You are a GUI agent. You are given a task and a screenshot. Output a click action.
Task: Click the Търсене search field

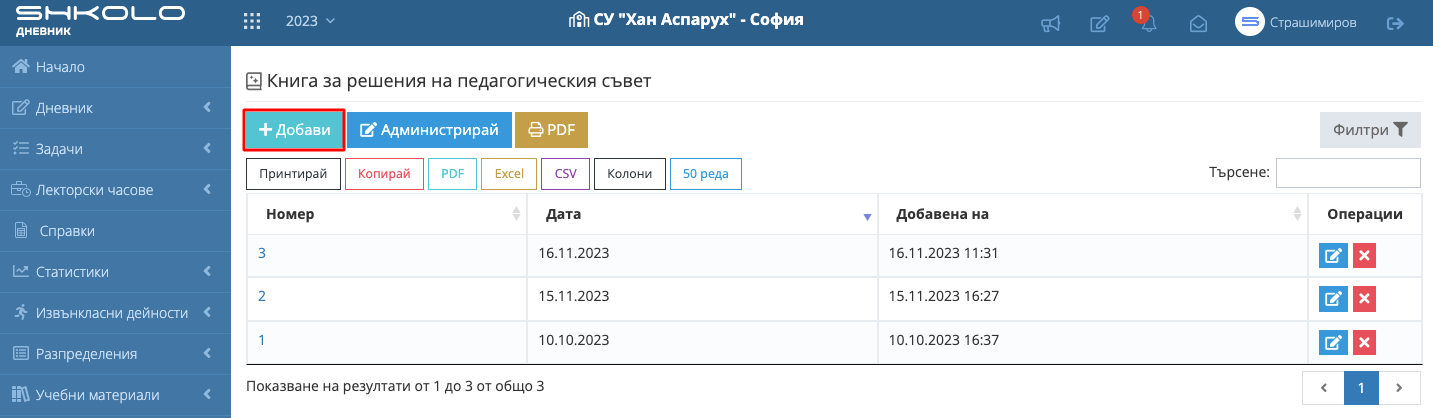click(1348, 173)
